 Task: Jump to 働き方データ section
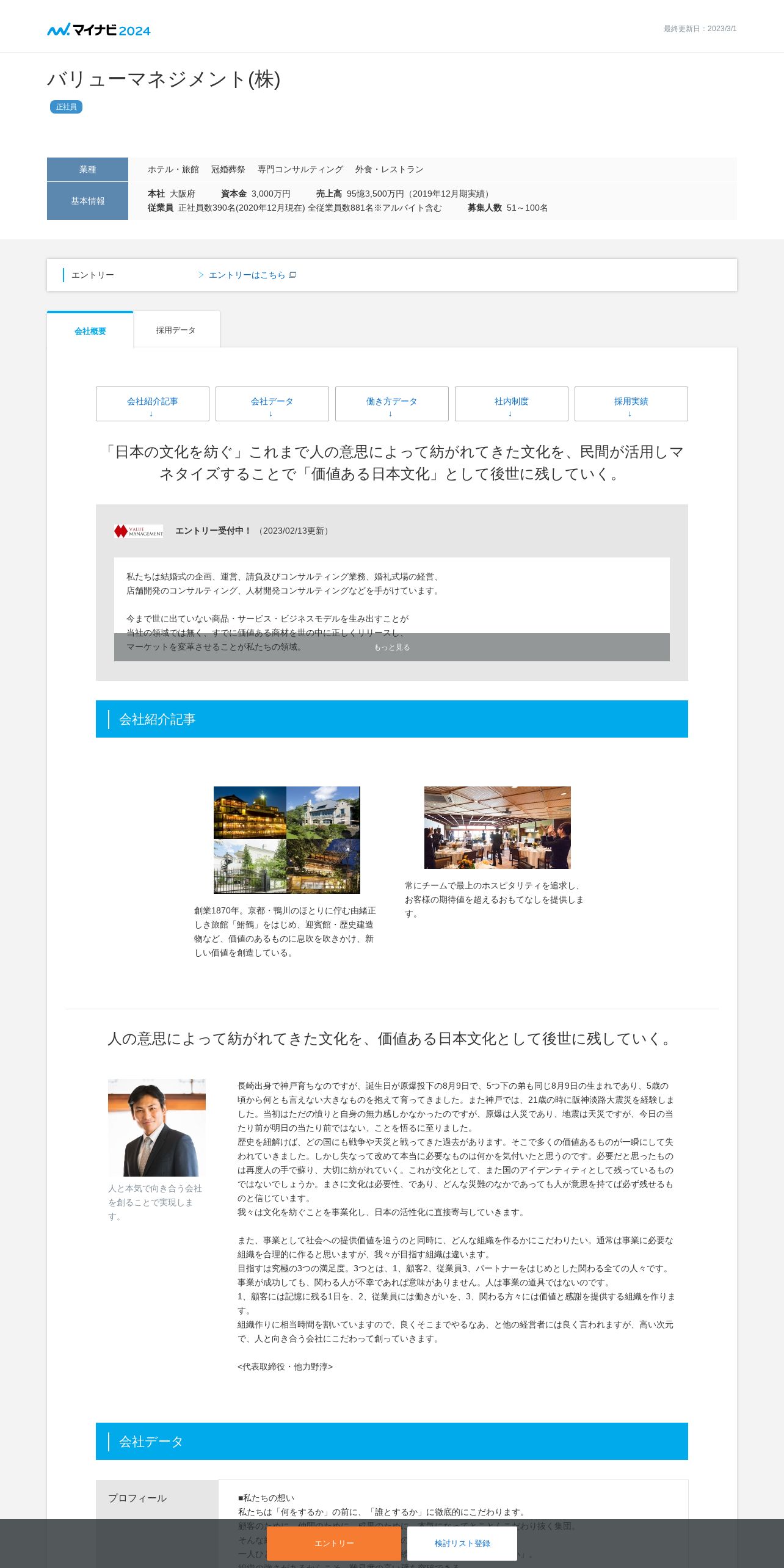tap(392, 404)
